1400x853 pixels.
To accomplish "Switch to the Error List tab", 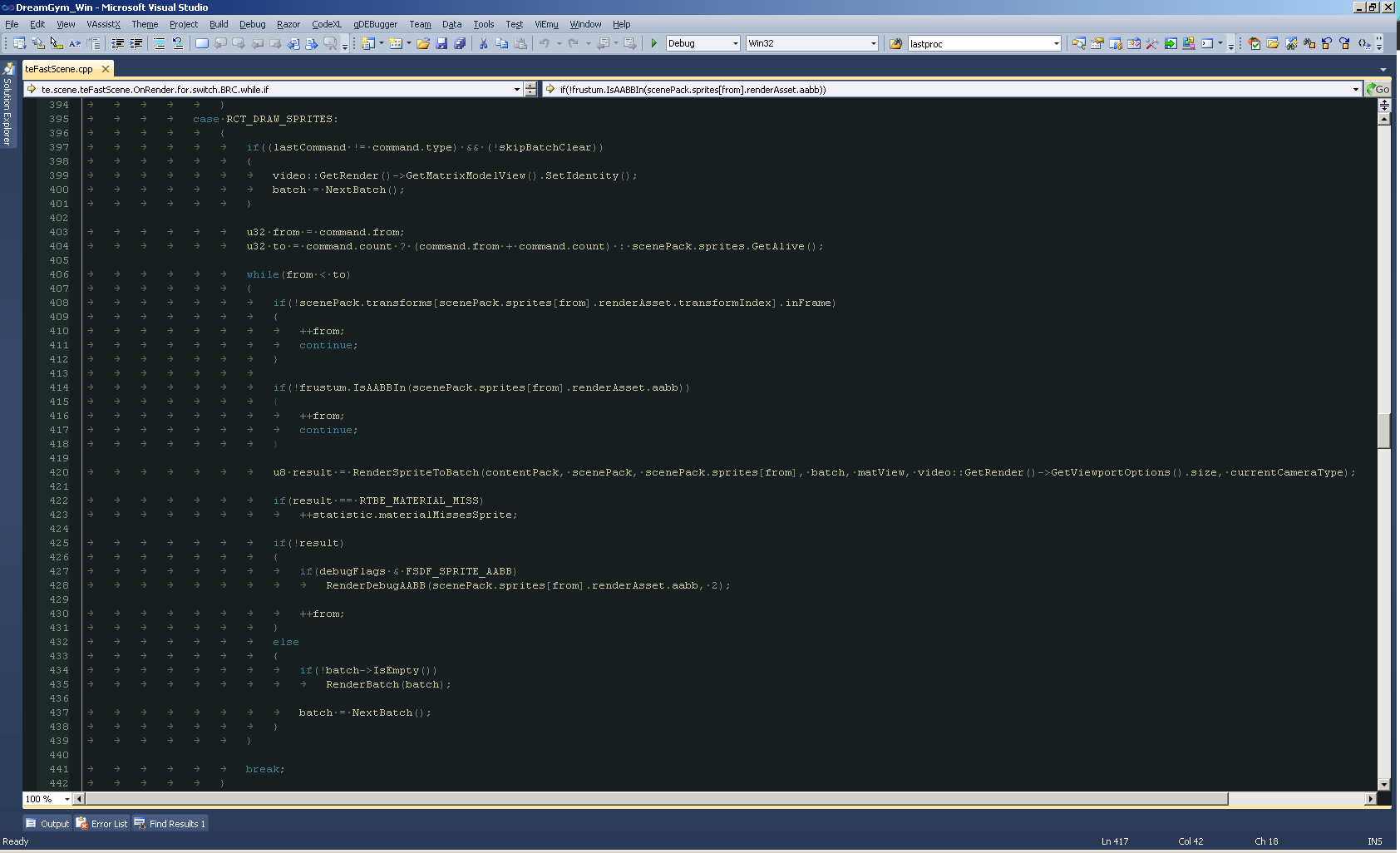I will point(102,824).
